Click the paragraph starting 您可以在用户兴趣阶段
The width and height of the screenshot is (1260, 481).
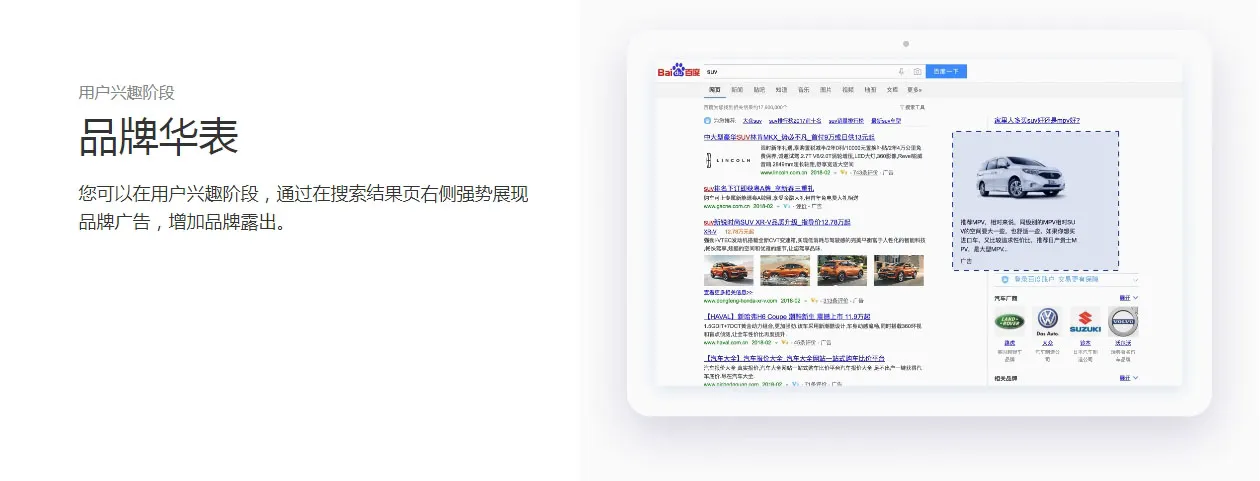click(303, 208)
